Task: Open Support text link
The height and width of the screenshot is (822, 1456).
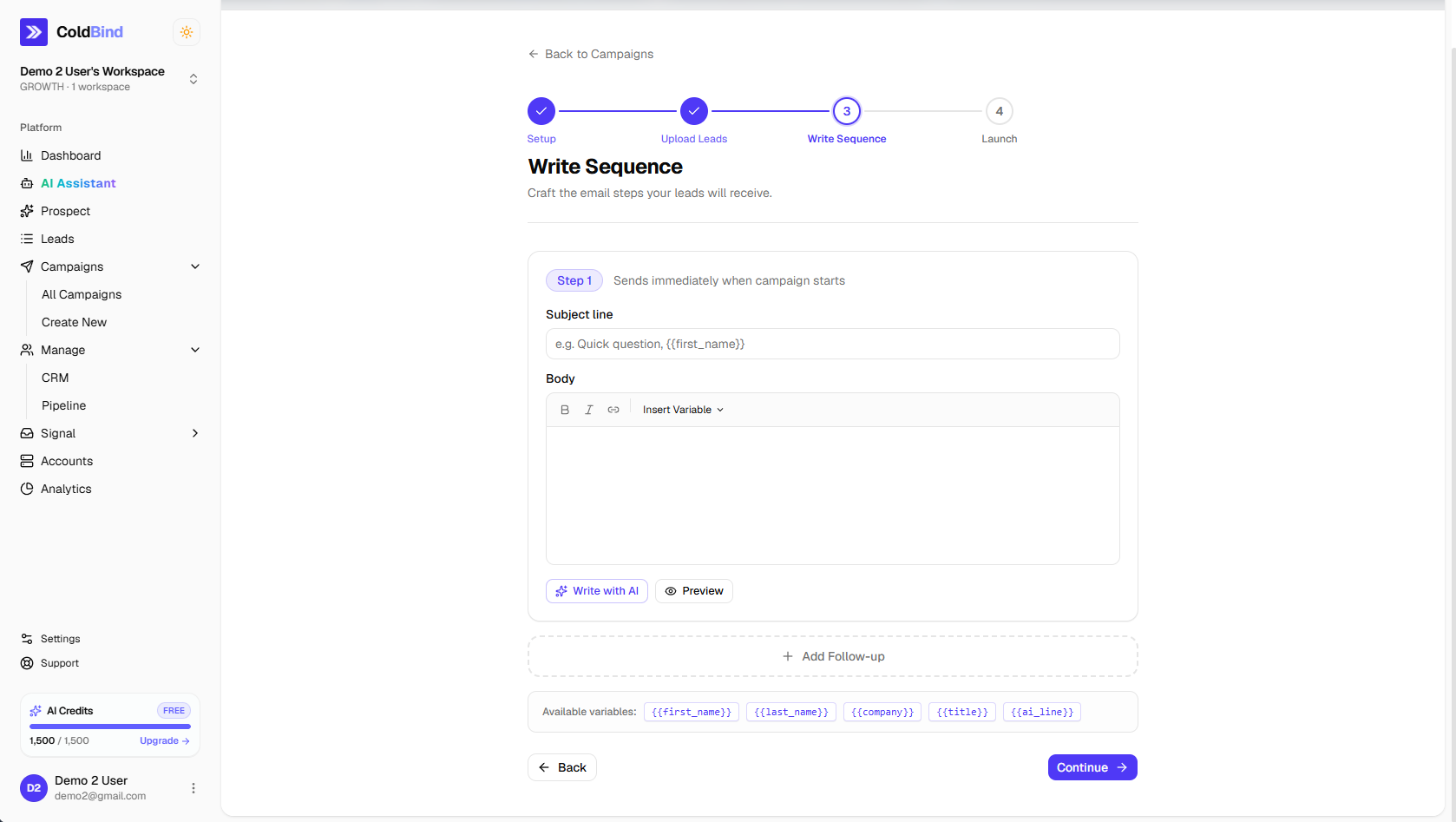Action: 60,663
